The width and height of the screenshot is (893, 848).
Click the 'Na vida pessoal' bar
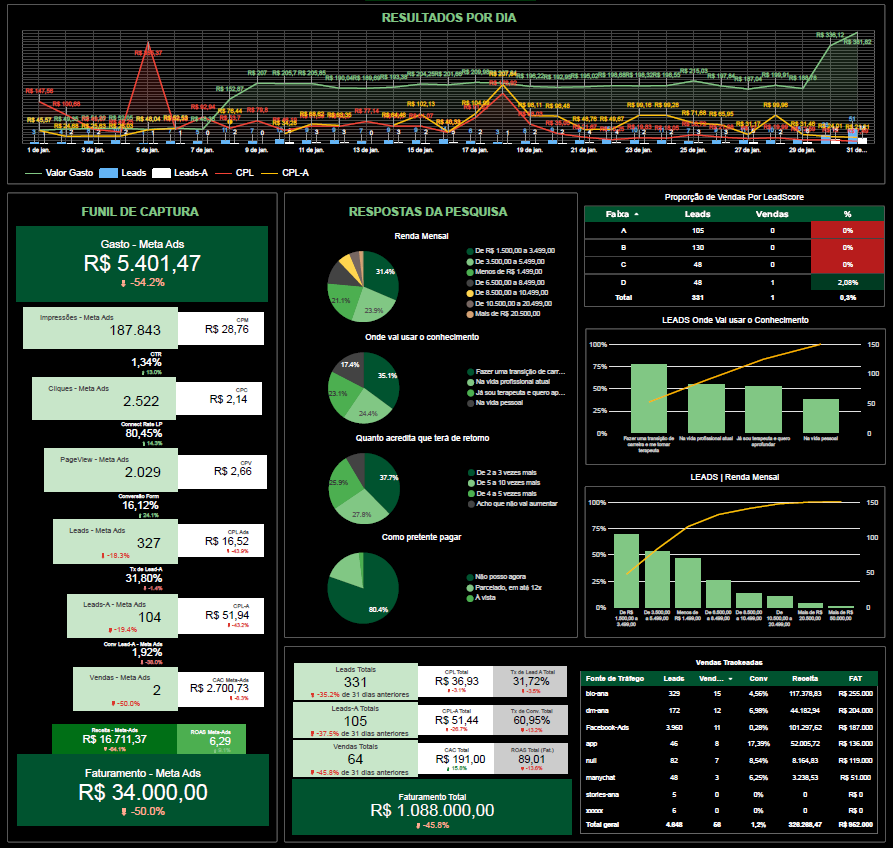821,416
